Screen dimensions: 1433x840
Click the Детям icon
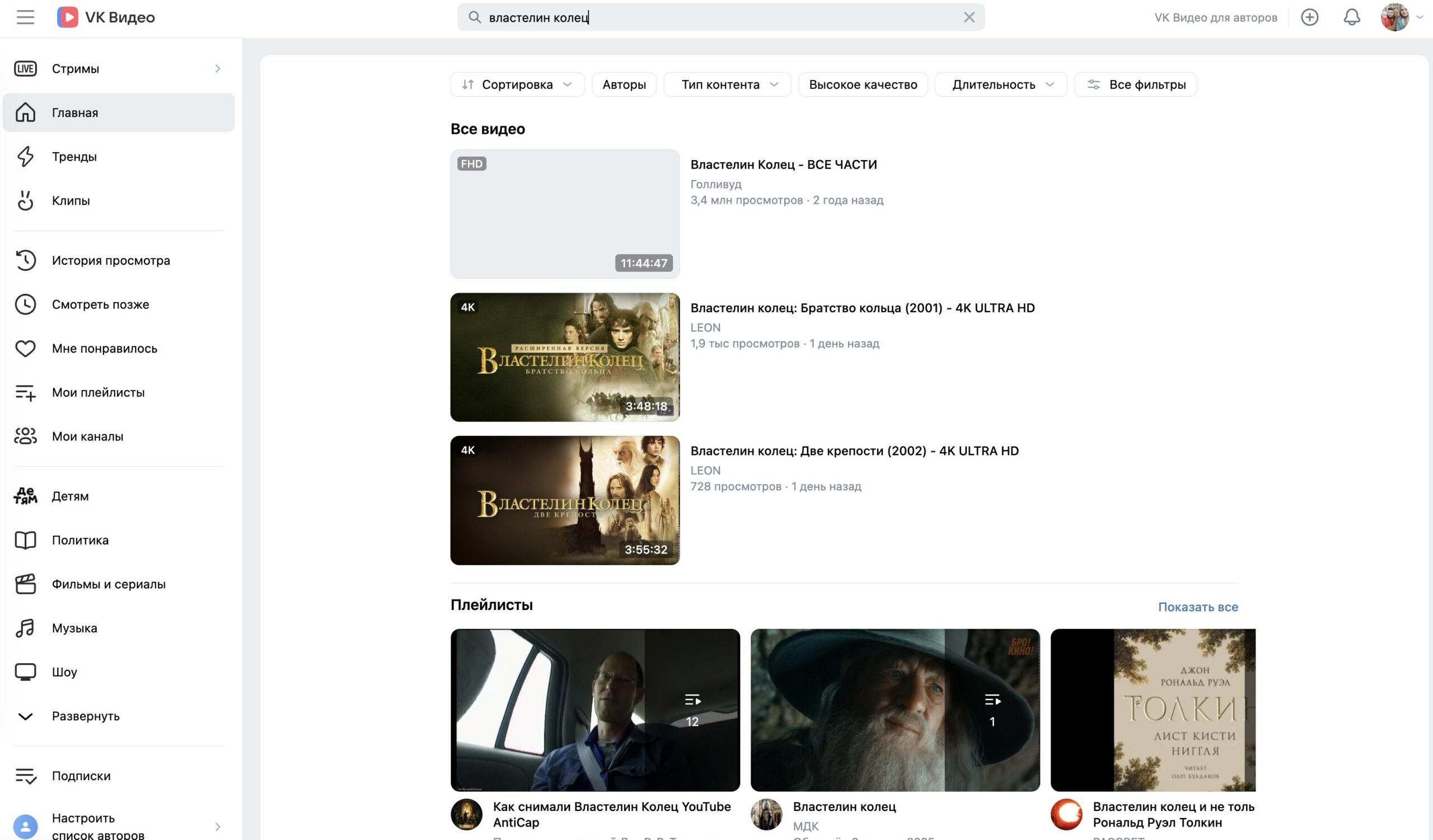point(25,496)
